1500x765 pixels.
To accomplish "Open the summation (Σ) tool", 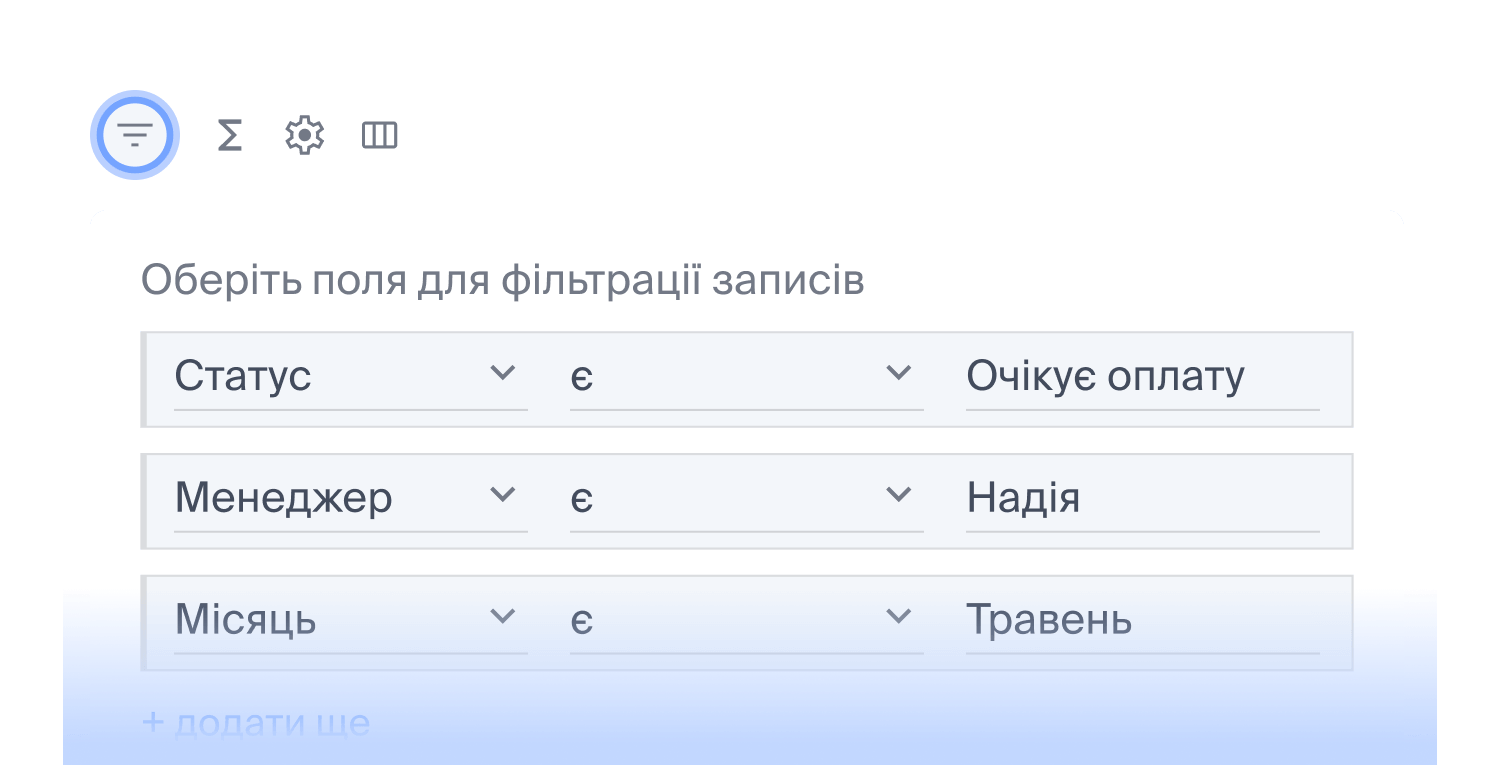I will [228, 134].
